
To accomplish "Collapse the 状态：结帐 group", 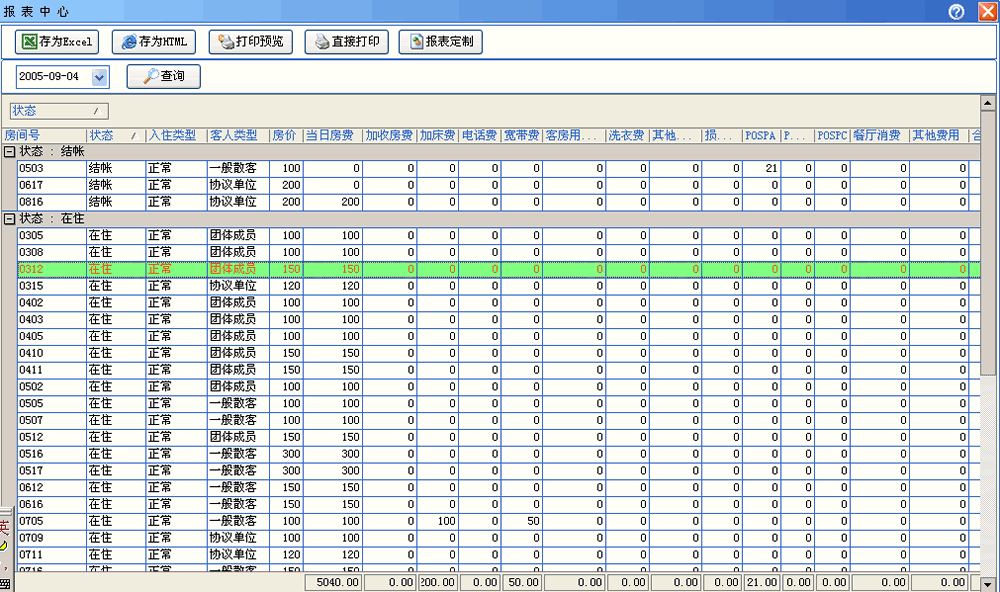I will 10,152.
